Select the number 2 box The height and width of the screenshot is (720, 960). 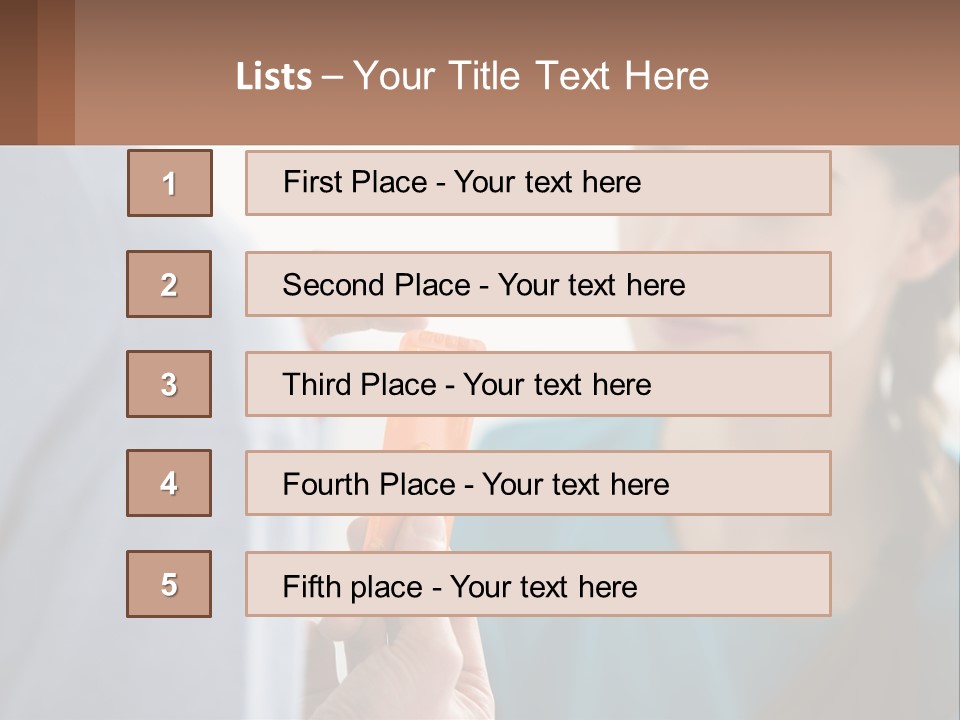[169, 284]
